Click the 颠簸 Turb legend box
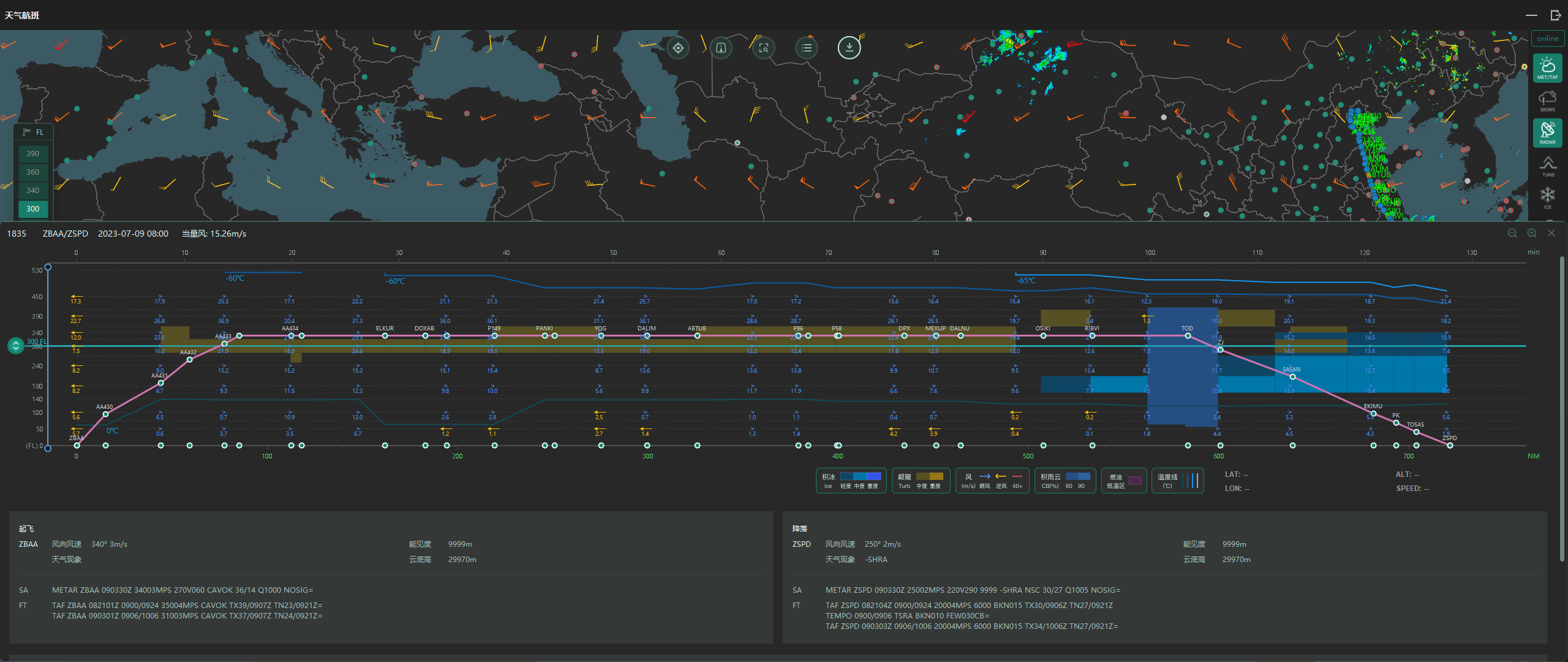Screen dimensions: 1568x662 click(921, 481)
